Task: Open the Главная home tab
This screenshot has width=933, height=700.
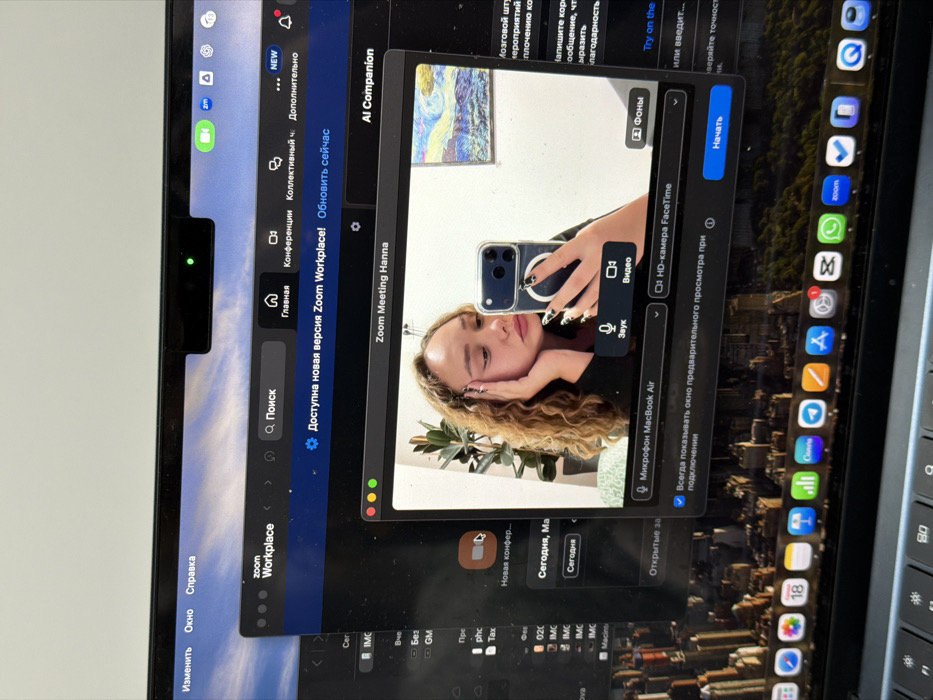Action: tap(277, 302)
